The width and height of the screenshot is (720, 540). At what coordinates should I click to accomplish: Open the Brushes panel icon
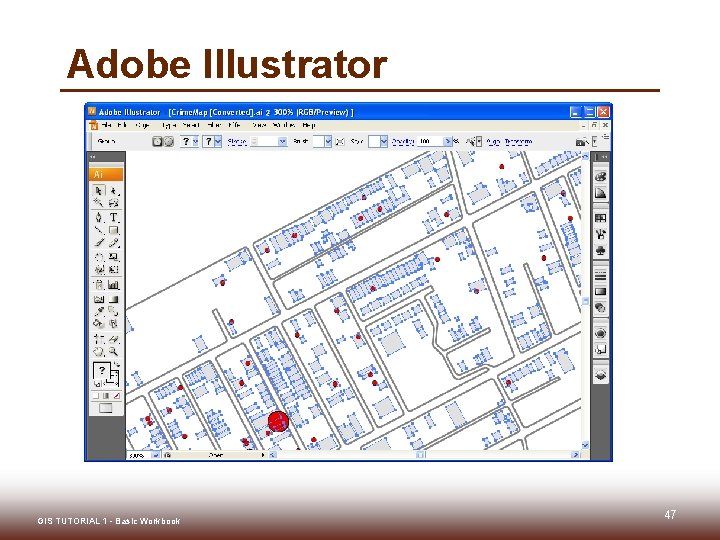[600, 234]
